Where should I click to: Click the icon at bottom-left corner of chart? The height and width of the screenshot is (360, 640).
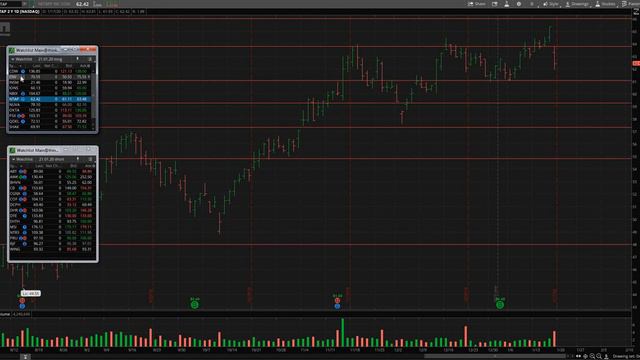click(x=25, y=357)
